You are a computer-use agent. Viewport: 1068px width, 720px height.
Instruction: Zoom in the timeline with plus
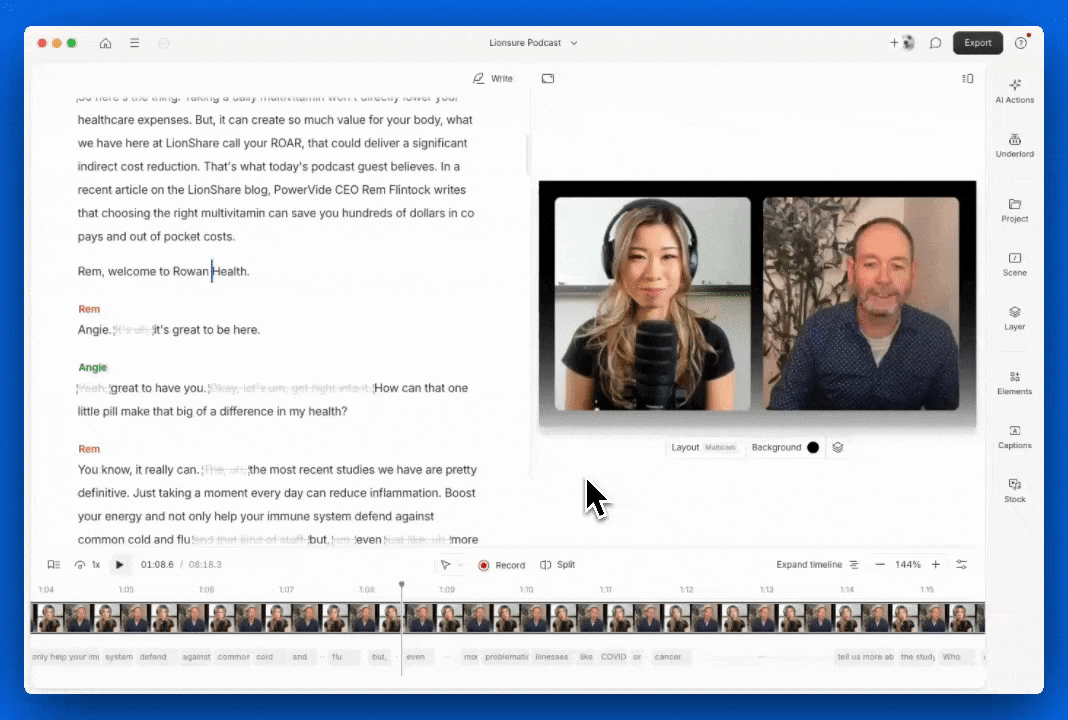point(936,565)
